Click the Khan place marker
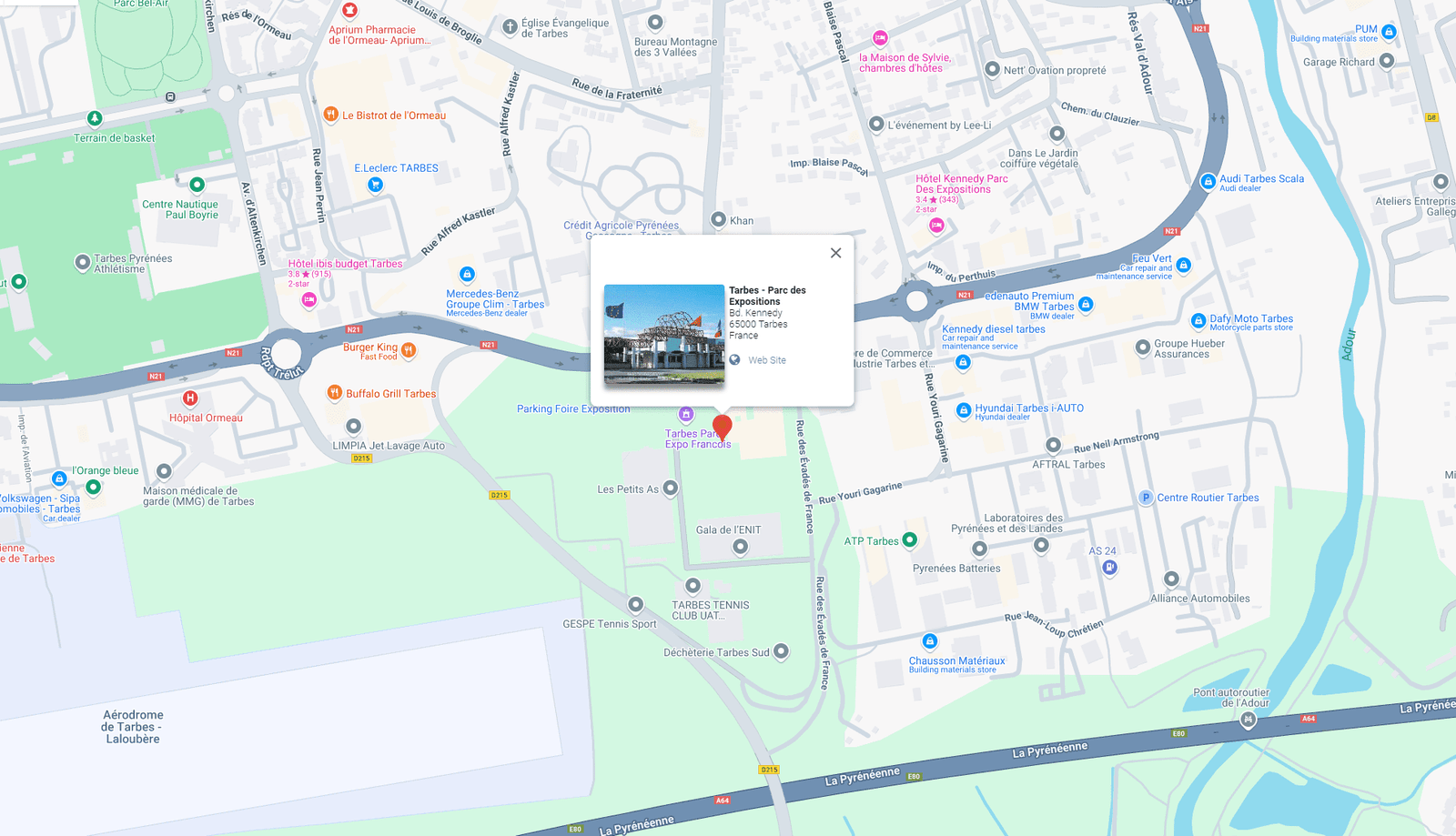This screenshot has width=1456, height=836. tap(718, 219)
